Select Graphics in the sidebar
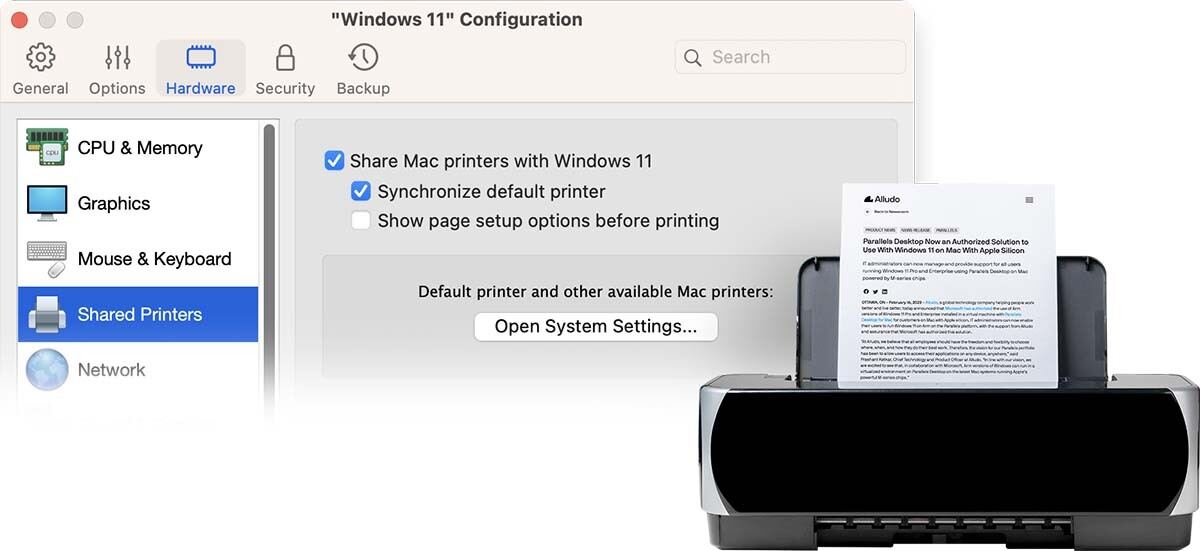This screenshot has width=1200, height=551. 138,203
